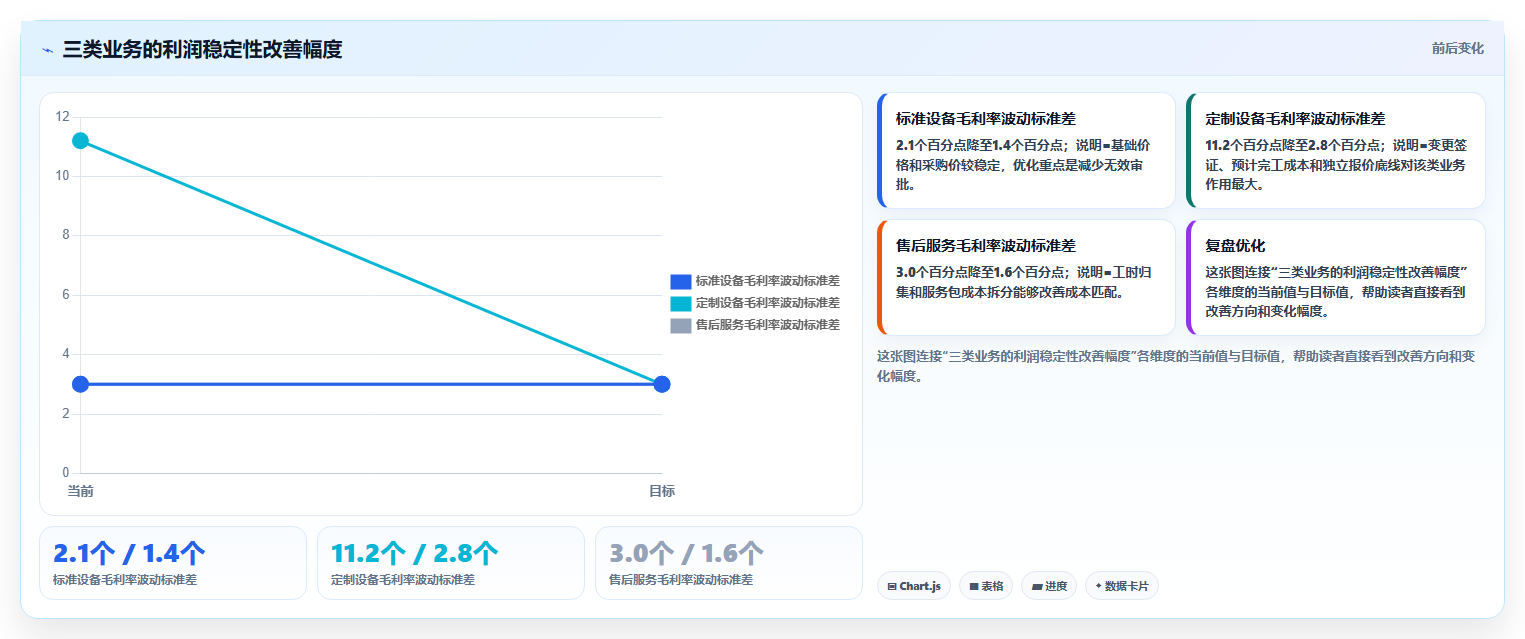
Task: Open the card describing 3.0个百分点降至1.6个百分点
Action: coord(1026,277)
